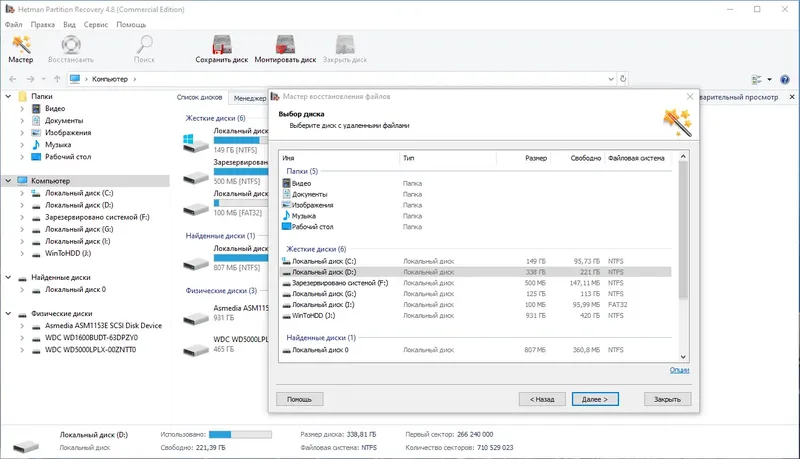Collapse the Папки tree node
Screen dimensions: 800x459
pos(8,96)
